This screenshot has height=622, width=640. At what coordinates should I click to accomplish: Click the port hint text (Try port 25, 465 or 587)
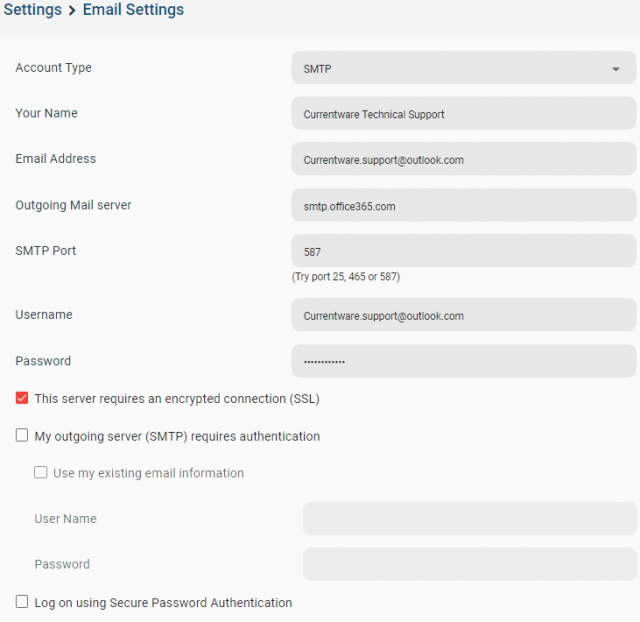pyautogui.click(x=346, y=277)
